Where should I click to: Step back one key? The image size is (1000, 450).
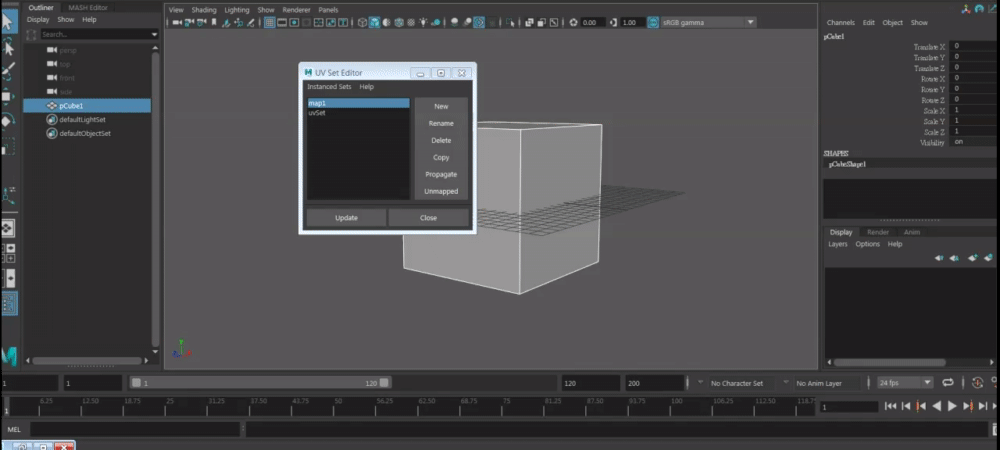[x=920, y=406]
